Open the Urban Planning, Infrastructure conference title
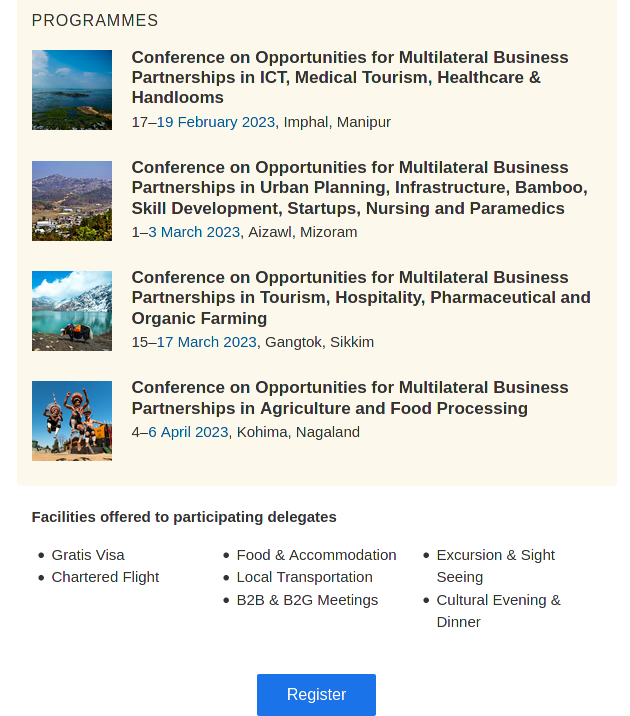Viewport: 630px width, 716px height. coord(360,188)
